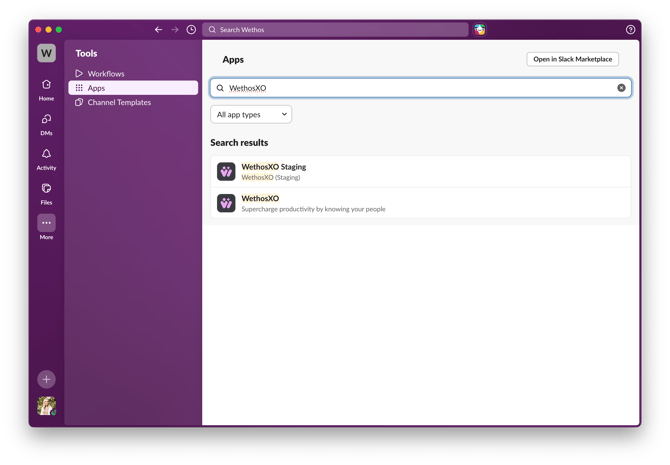Click the More ellipsis icon

46,222
